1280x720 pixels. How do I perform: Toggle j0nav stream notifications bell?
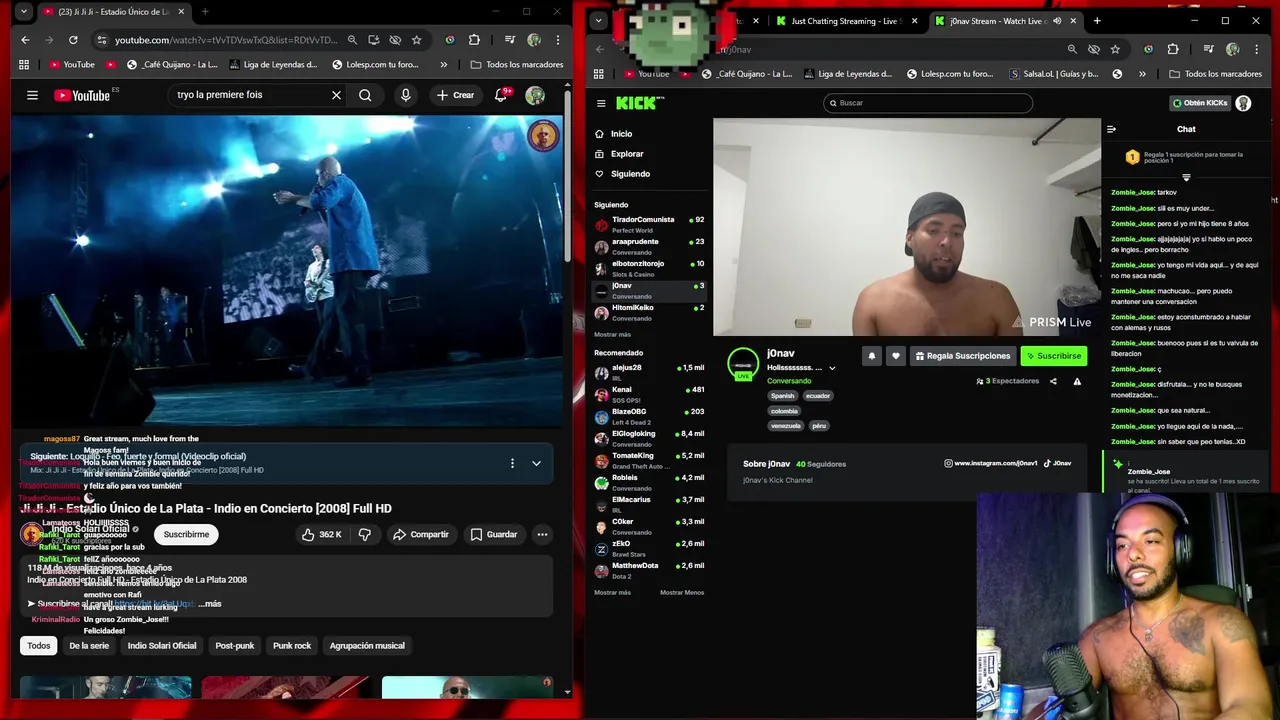coord(872,356)
